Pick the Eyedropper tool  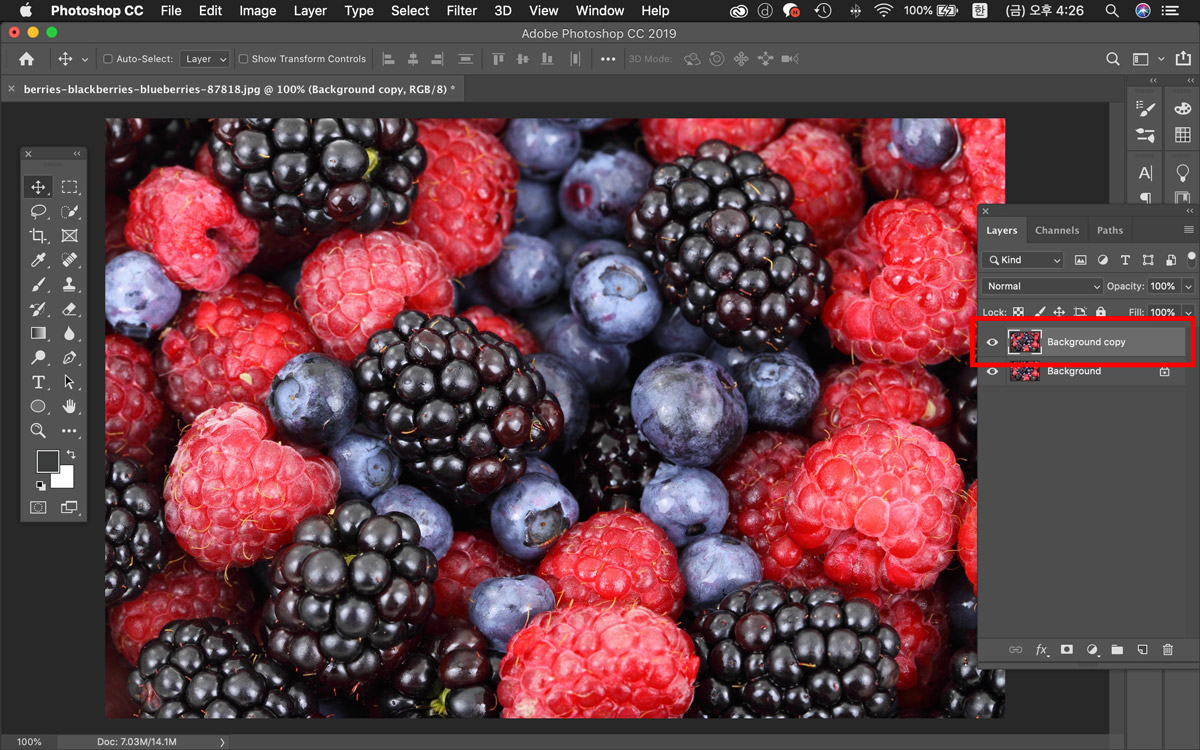tap(38, 260)
